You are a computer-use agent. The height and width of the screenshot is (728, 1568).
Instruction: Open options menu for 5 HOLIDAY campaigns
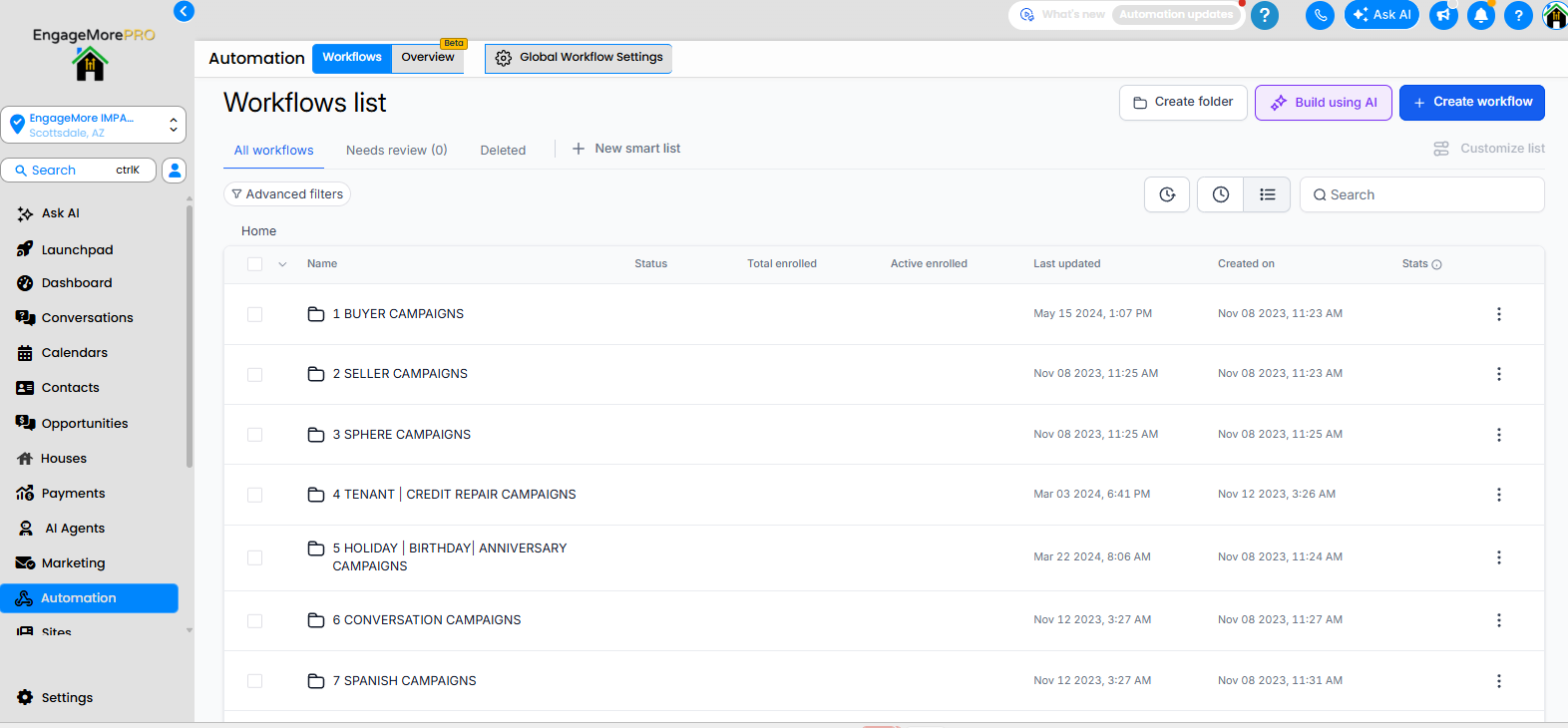(1498, 557)
